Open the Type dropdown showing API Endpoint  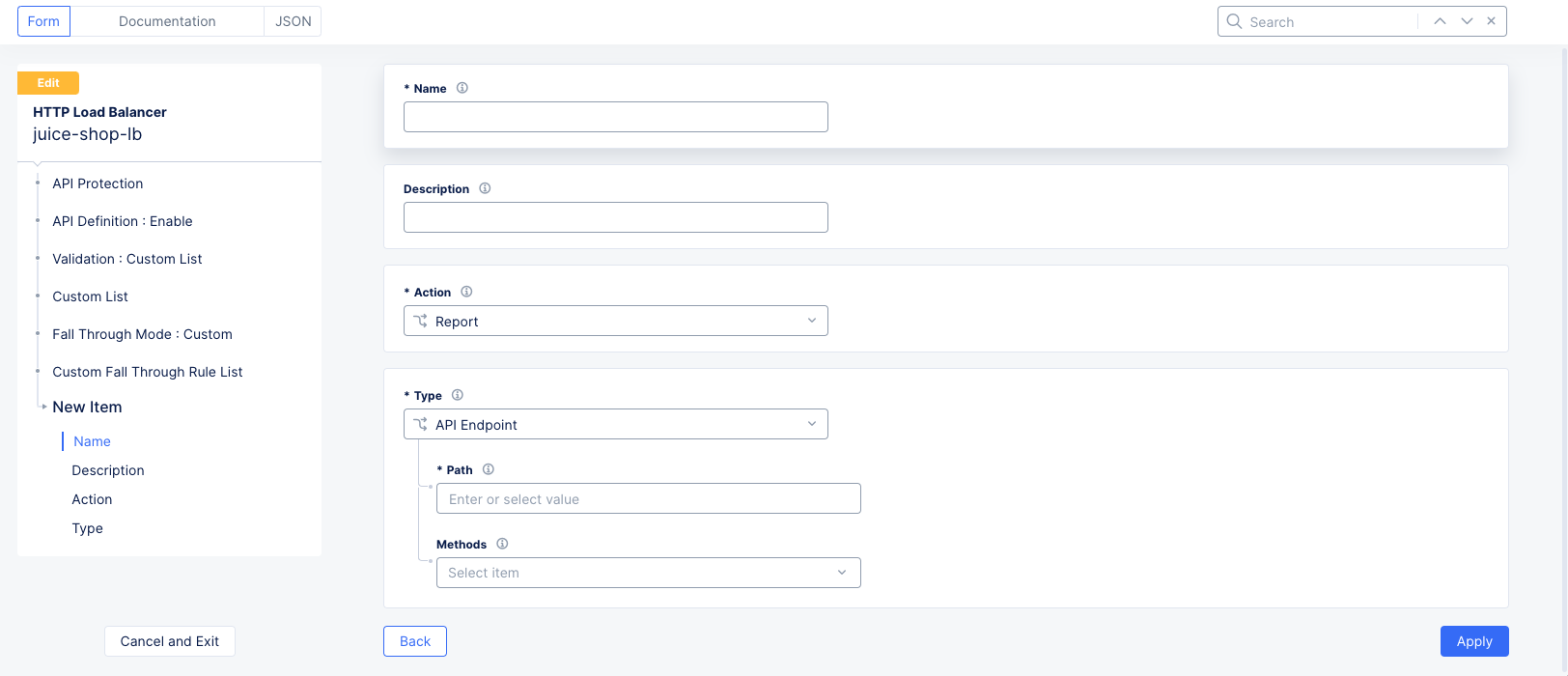615,424
